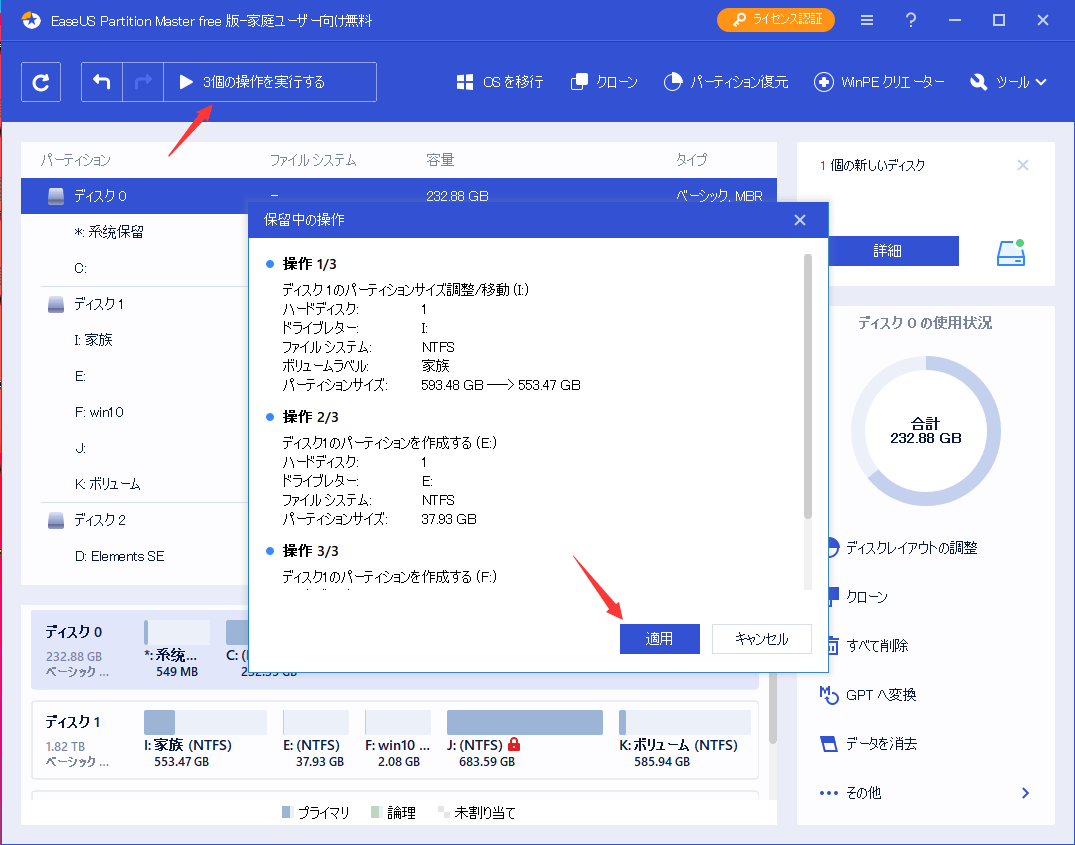
Task: Click the その他 arrow chevron
Action: (x=1025, y=793)
